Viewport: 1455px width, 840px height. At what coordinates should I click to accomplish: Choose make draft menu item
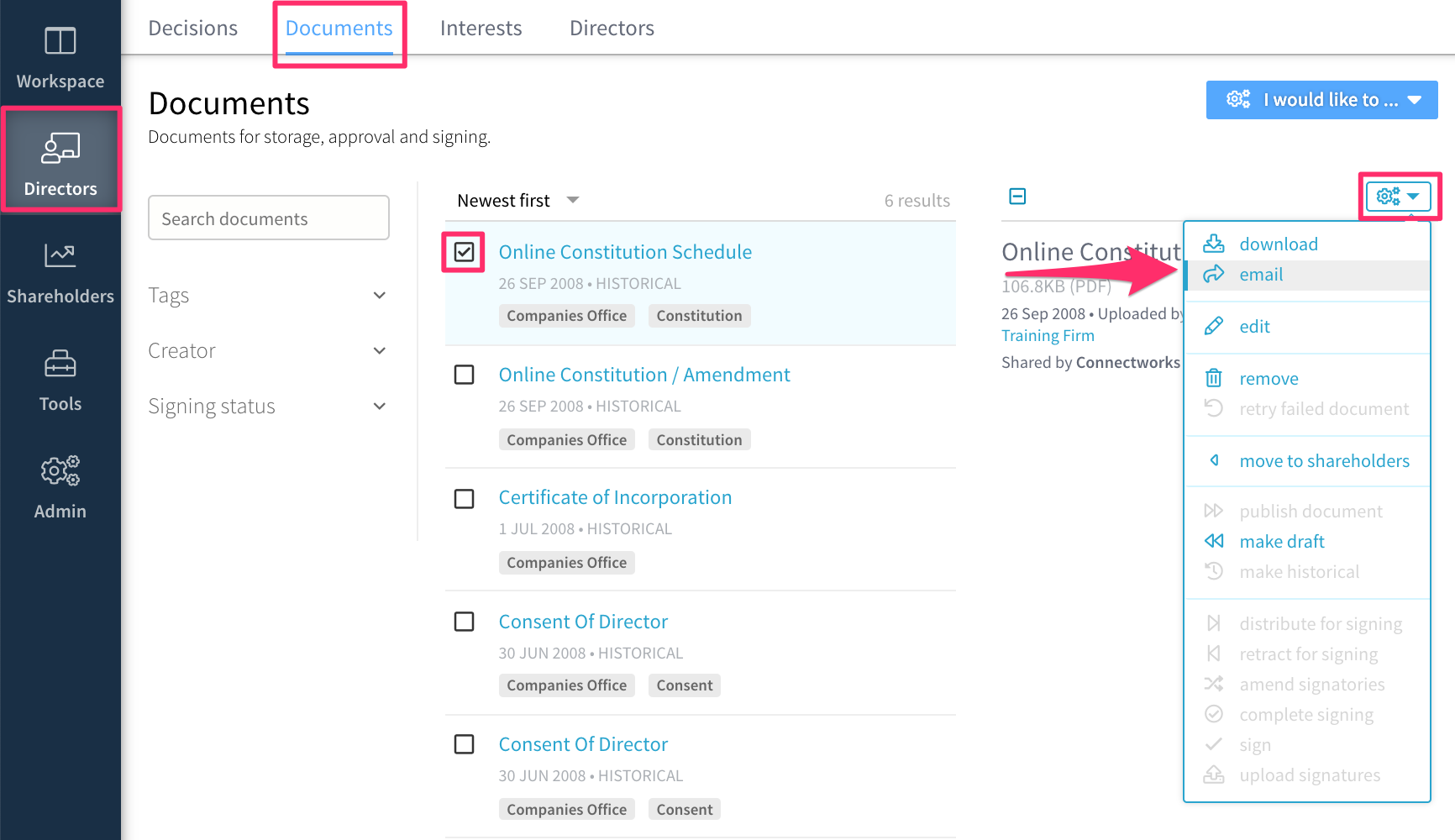pyautogui.click(x=1306, y=541)
